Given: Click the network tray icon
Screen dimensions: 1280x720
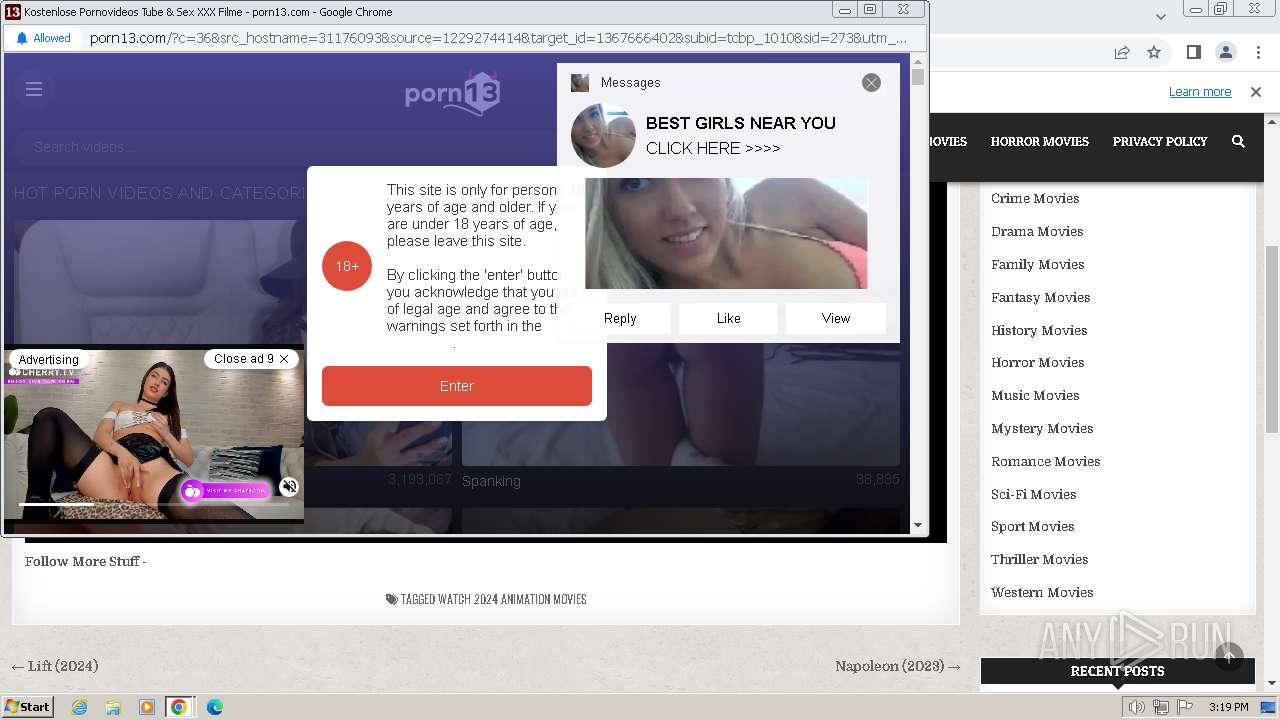Looking at the screenshot, I should click(1161, 707).
